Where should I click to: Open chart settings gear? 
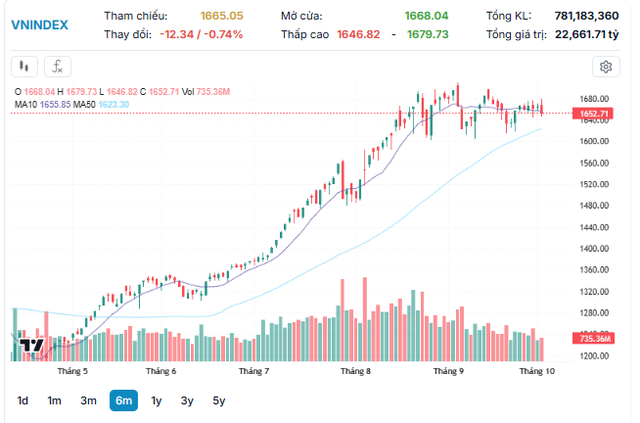pos(605,67)
